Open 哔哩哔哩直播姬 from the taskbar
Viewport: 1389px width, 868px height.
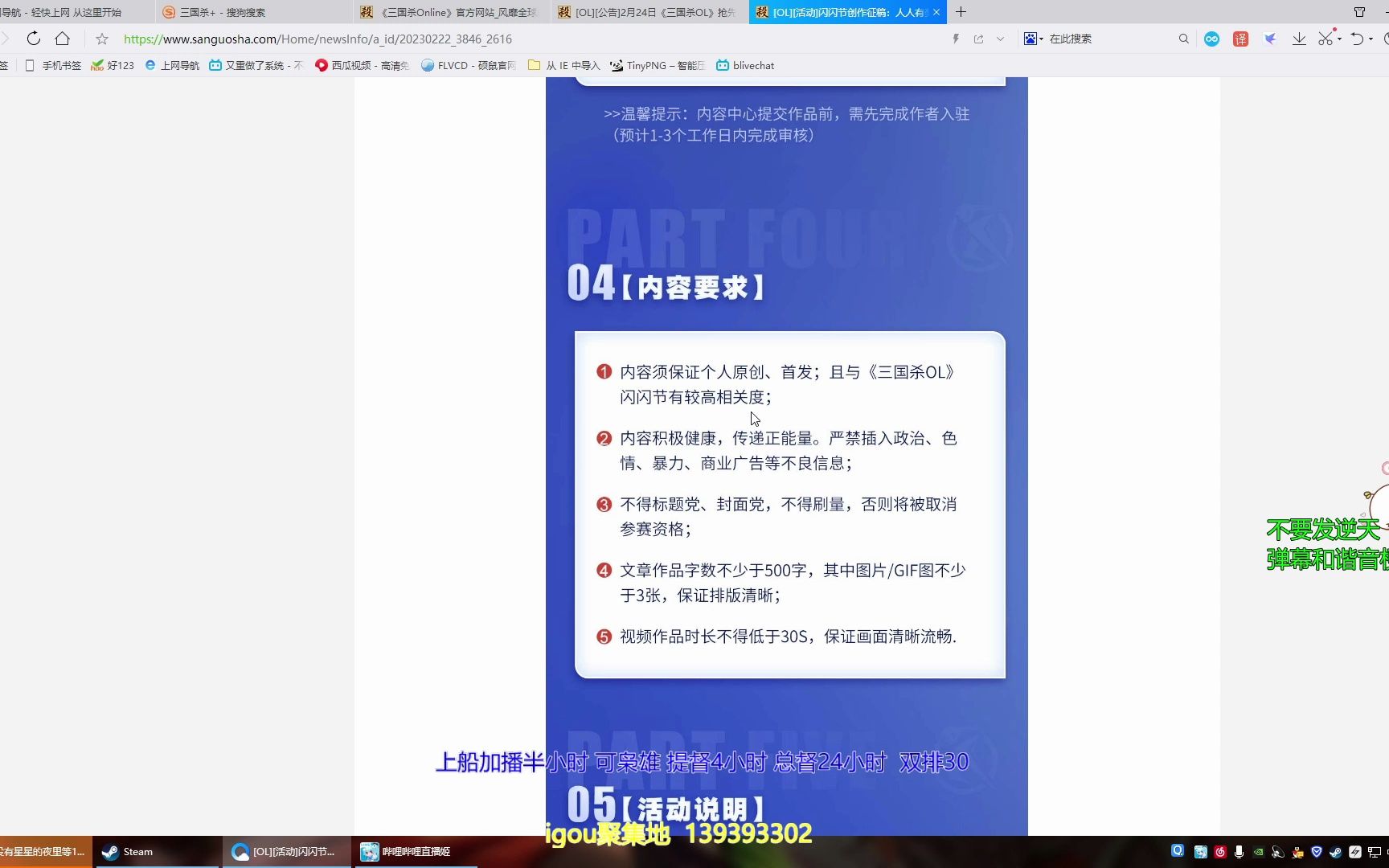416,852
